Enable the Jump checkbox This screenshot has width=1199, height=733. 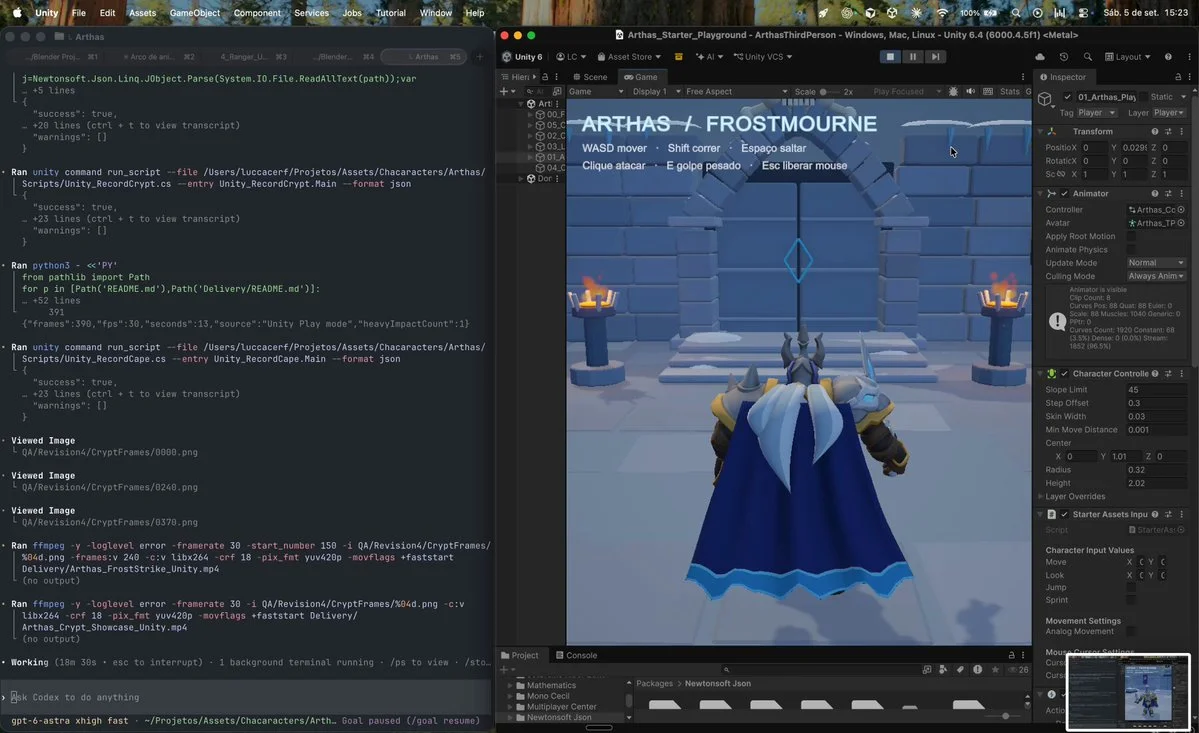tap(1131, 588)
